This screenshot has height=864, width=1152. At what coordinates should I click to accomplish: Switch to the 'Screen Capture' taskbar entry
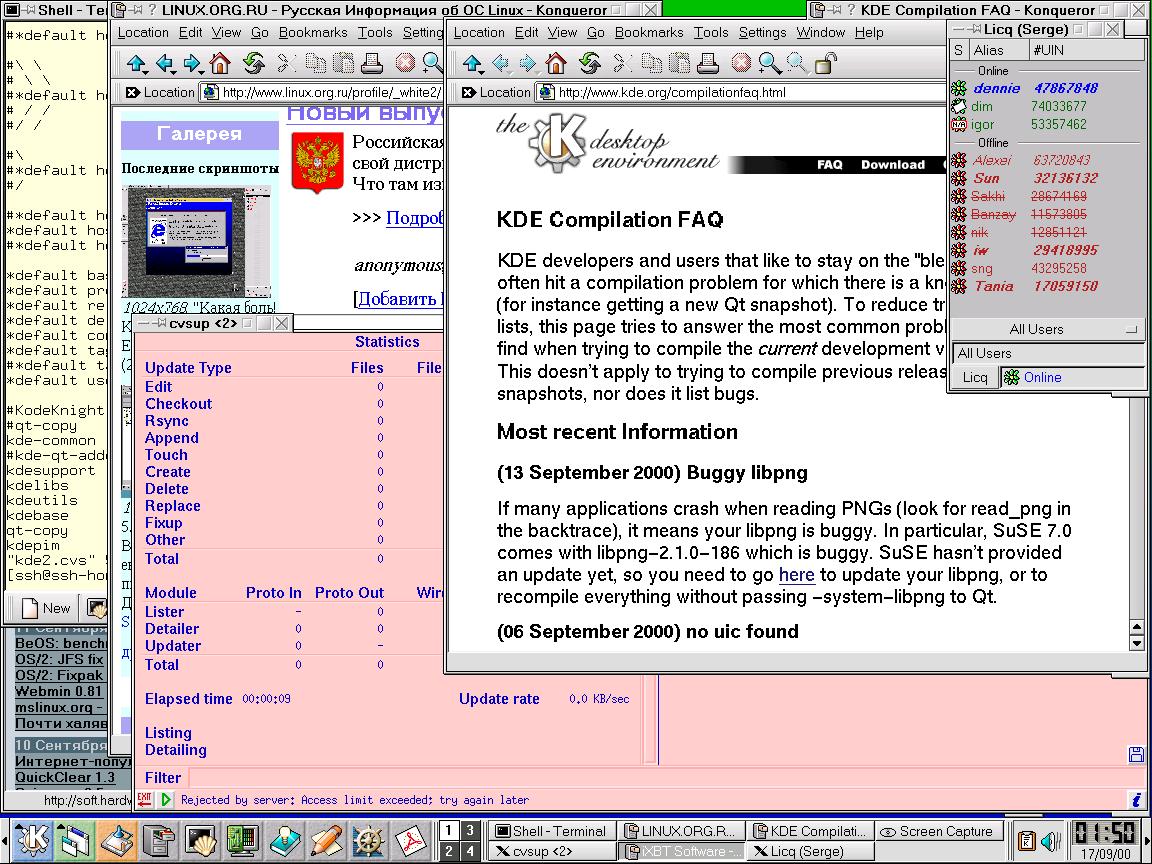click(x=937, y=831)
